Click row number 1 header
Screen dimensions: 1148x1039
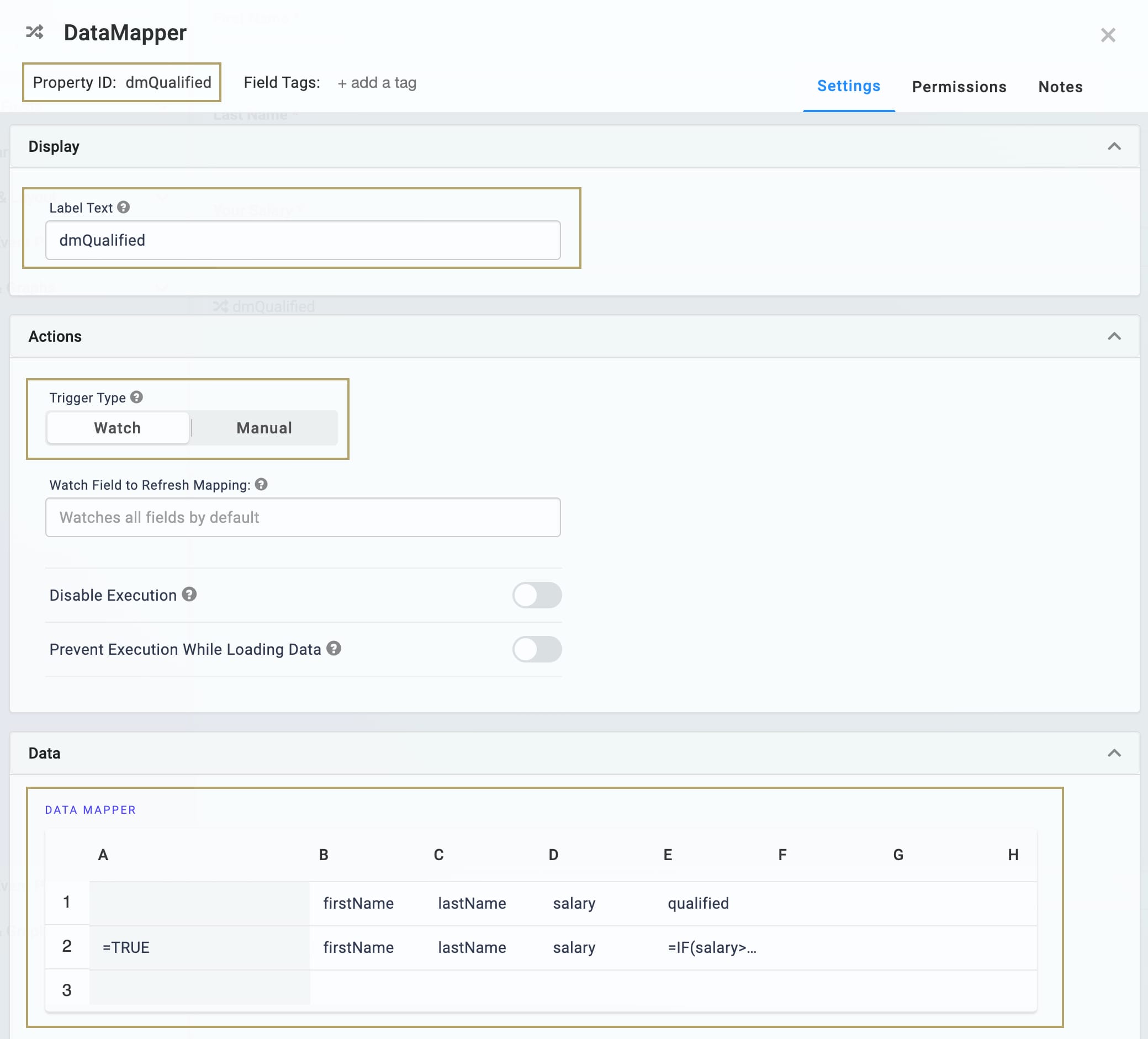(67, 903)
